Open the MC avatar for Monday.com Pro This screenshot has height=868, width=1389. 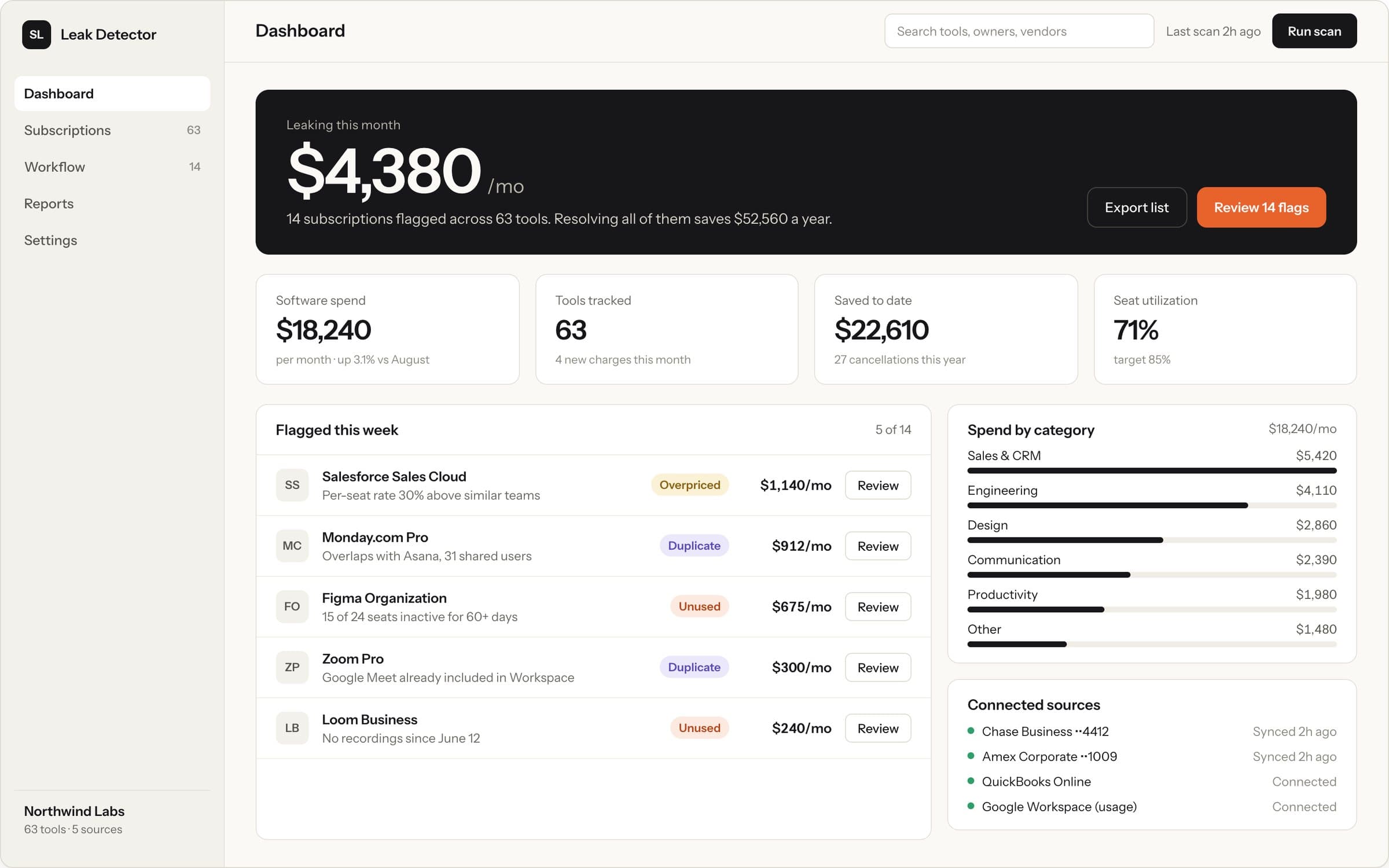[292, 546]
